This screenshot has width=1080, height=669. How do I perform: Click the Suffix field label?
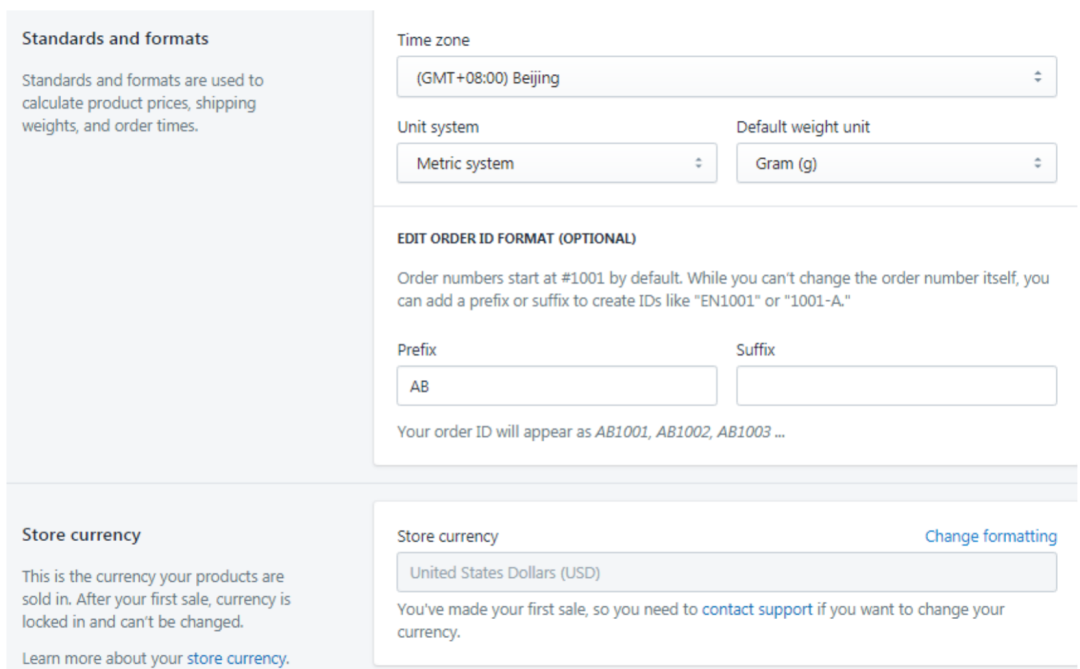tap(756, 350)
